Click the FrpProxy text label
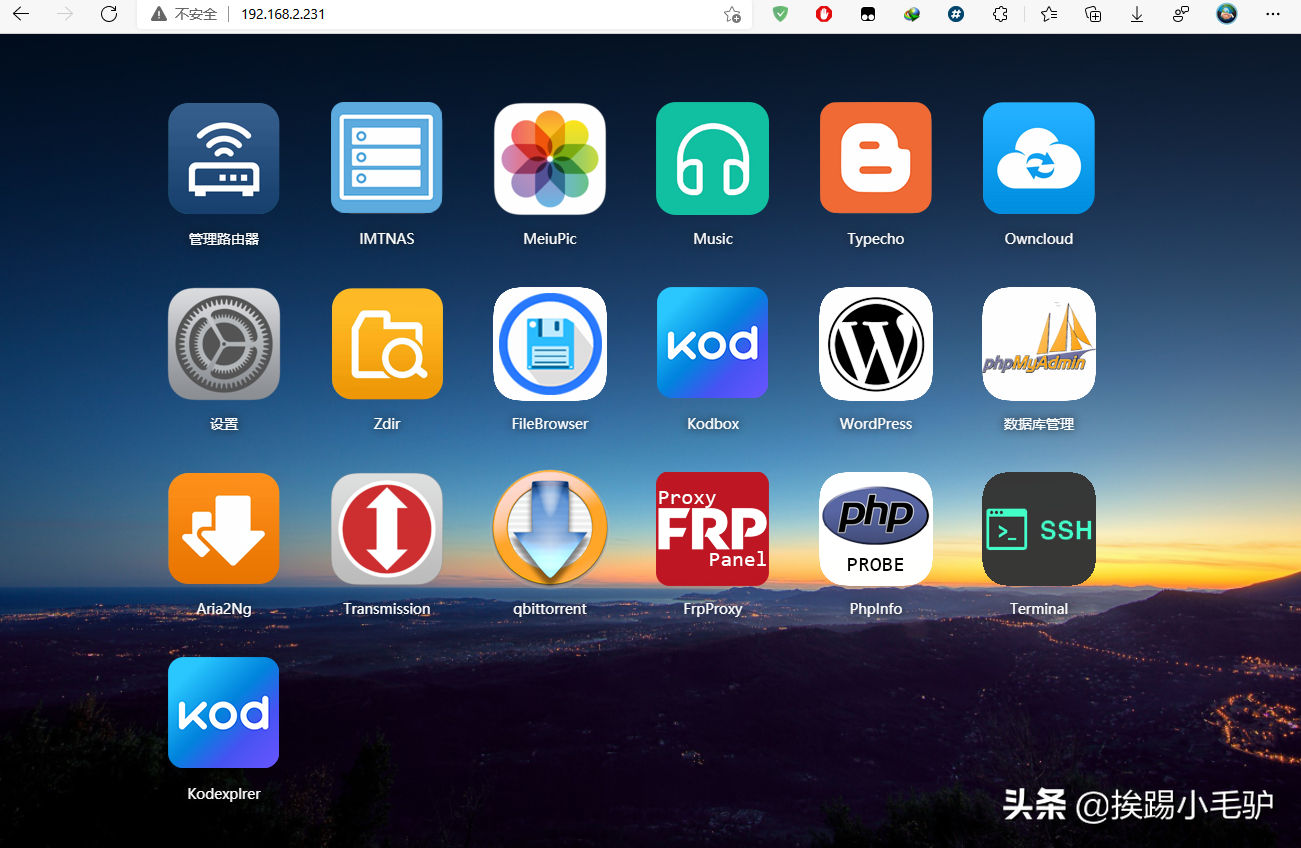1301x848 pixels. [713, 609]
